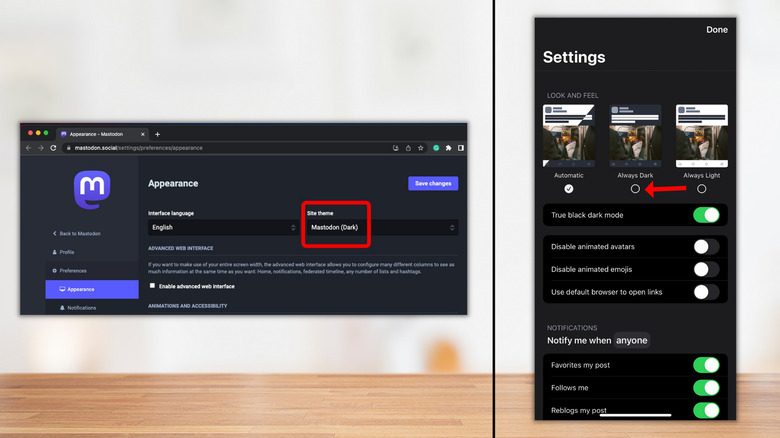Tap the Always Light theme thumbnail

tap(701, 136)
